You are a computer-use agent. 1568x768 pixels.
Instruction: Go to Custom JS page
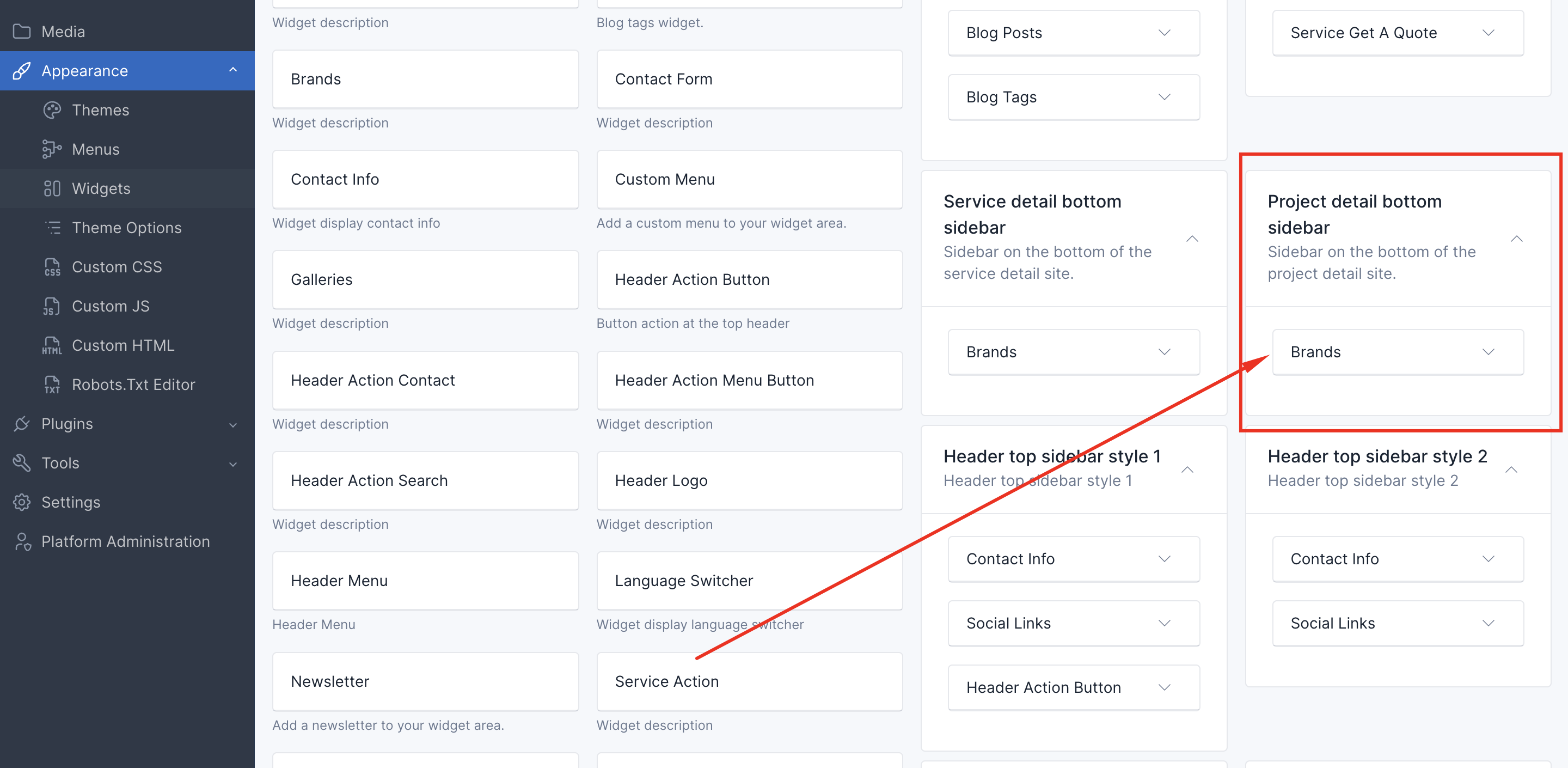[127, 306]
